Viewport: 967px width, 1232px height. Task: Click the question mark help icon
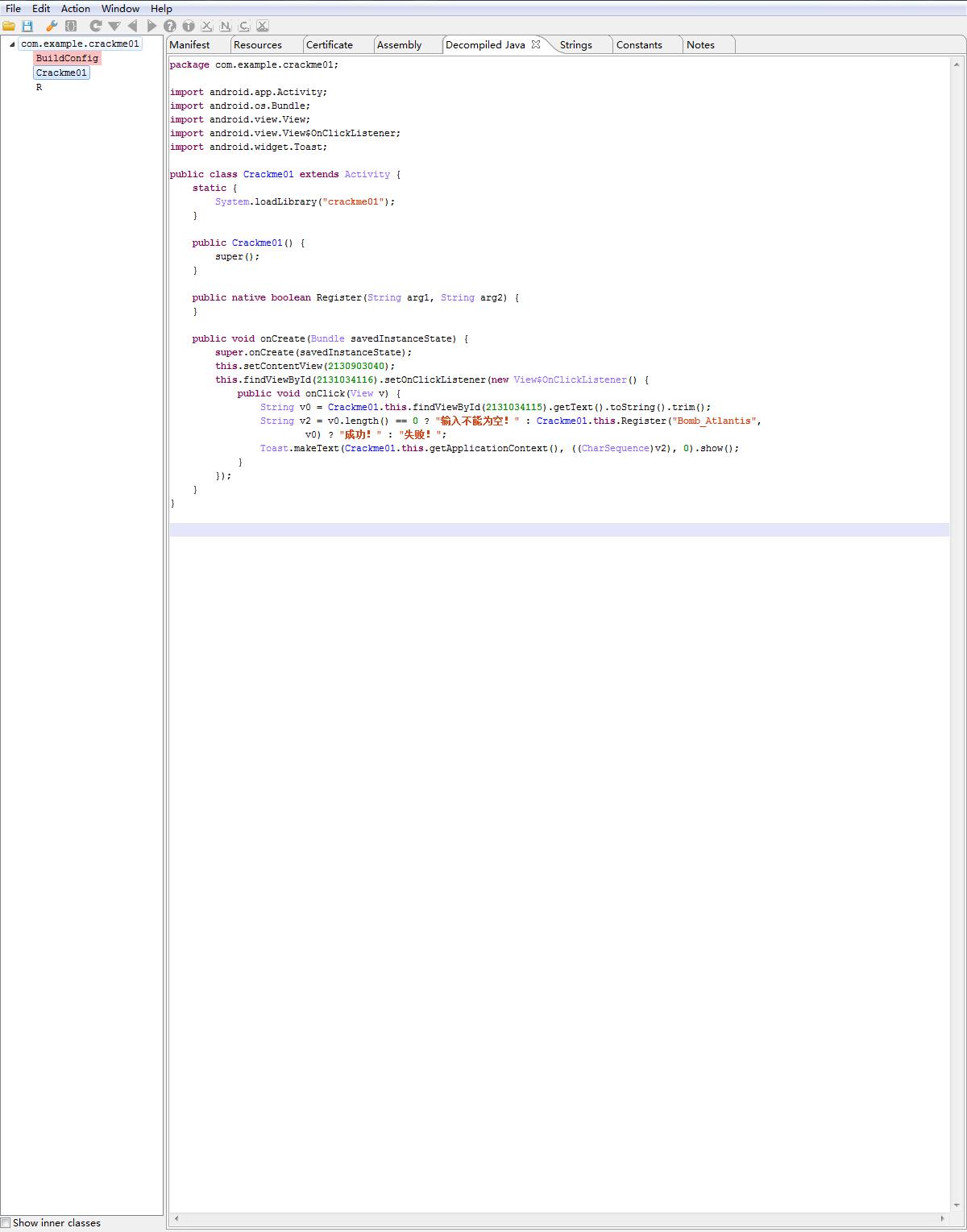tap(170, 27)
